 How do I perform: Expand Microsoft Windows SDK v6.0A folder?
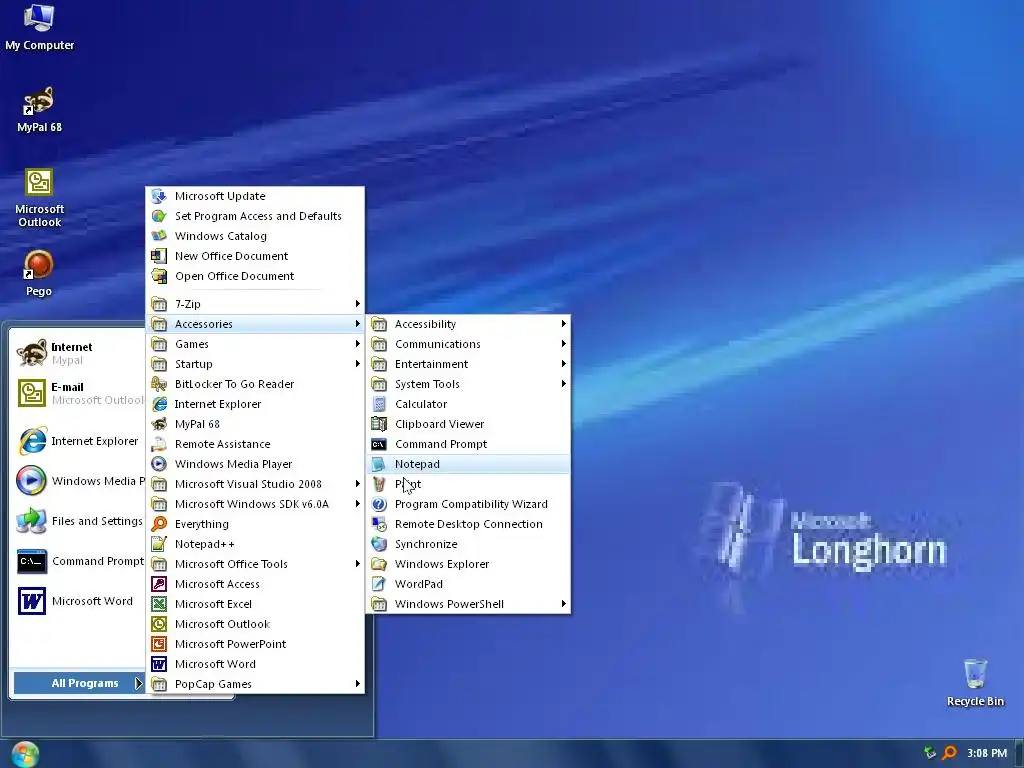coord(255,504)
